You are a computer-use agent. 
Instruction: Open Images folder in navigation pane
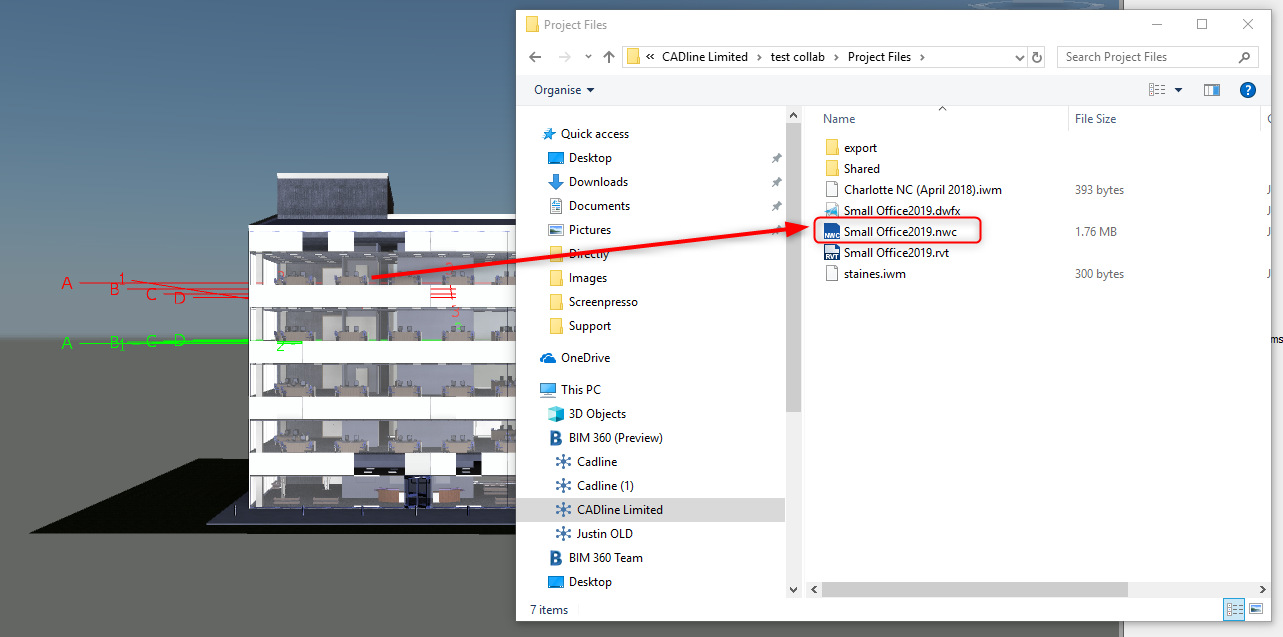coord(587,278)
